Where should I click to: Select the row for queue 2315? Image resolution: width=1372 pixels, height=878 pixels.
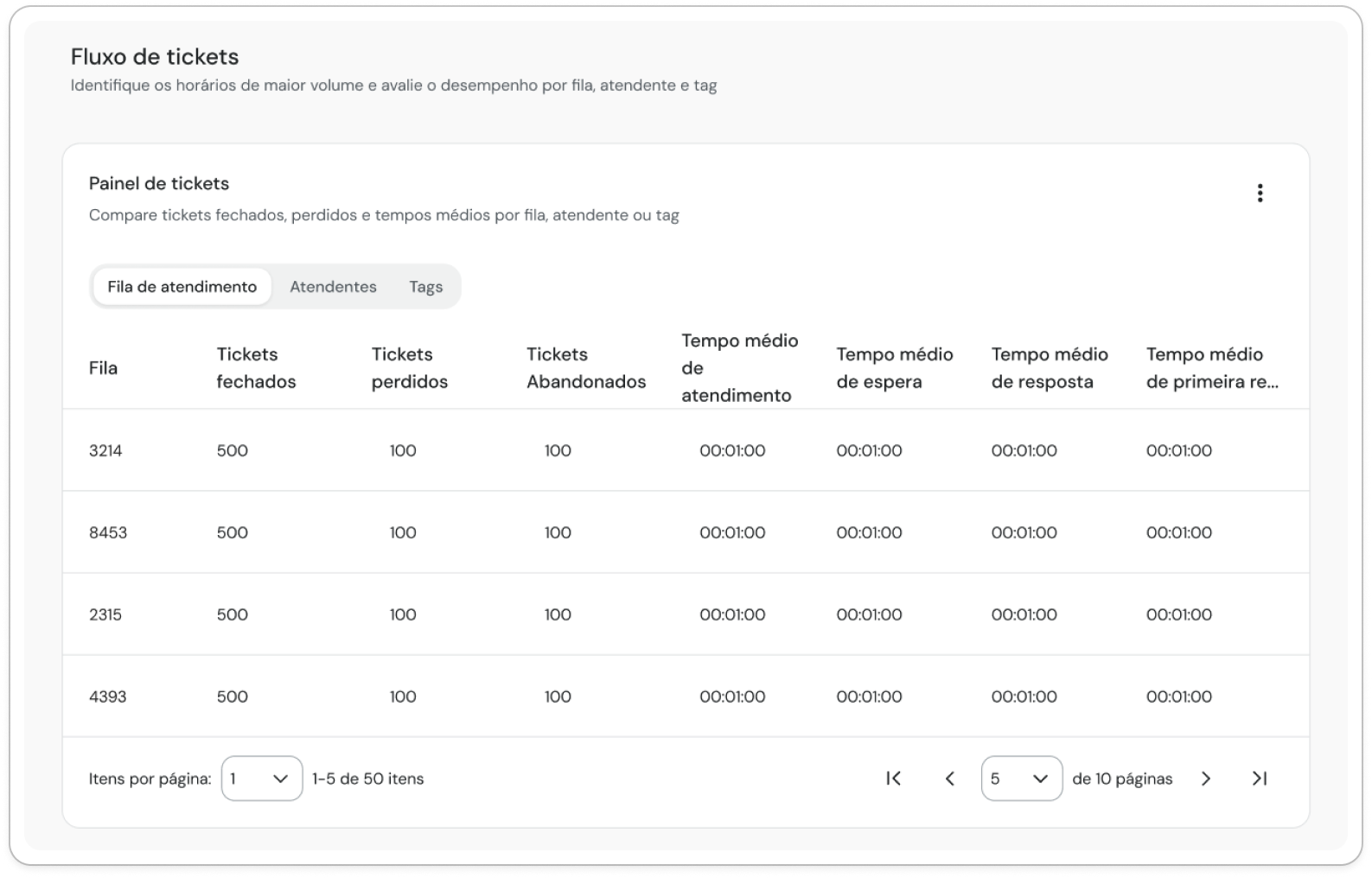point(686,614)
